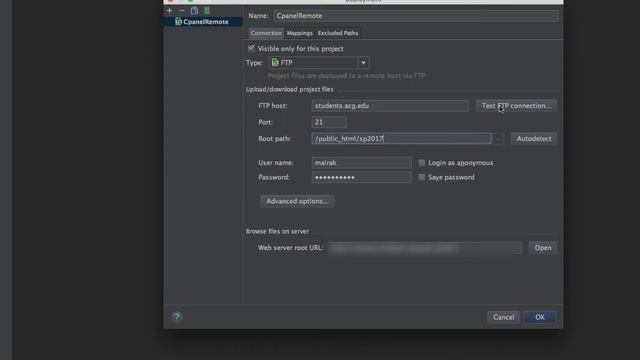Viewport: 640px width, 360px height.
Task: Click Test FTP connection button
Action: (516, 106)
